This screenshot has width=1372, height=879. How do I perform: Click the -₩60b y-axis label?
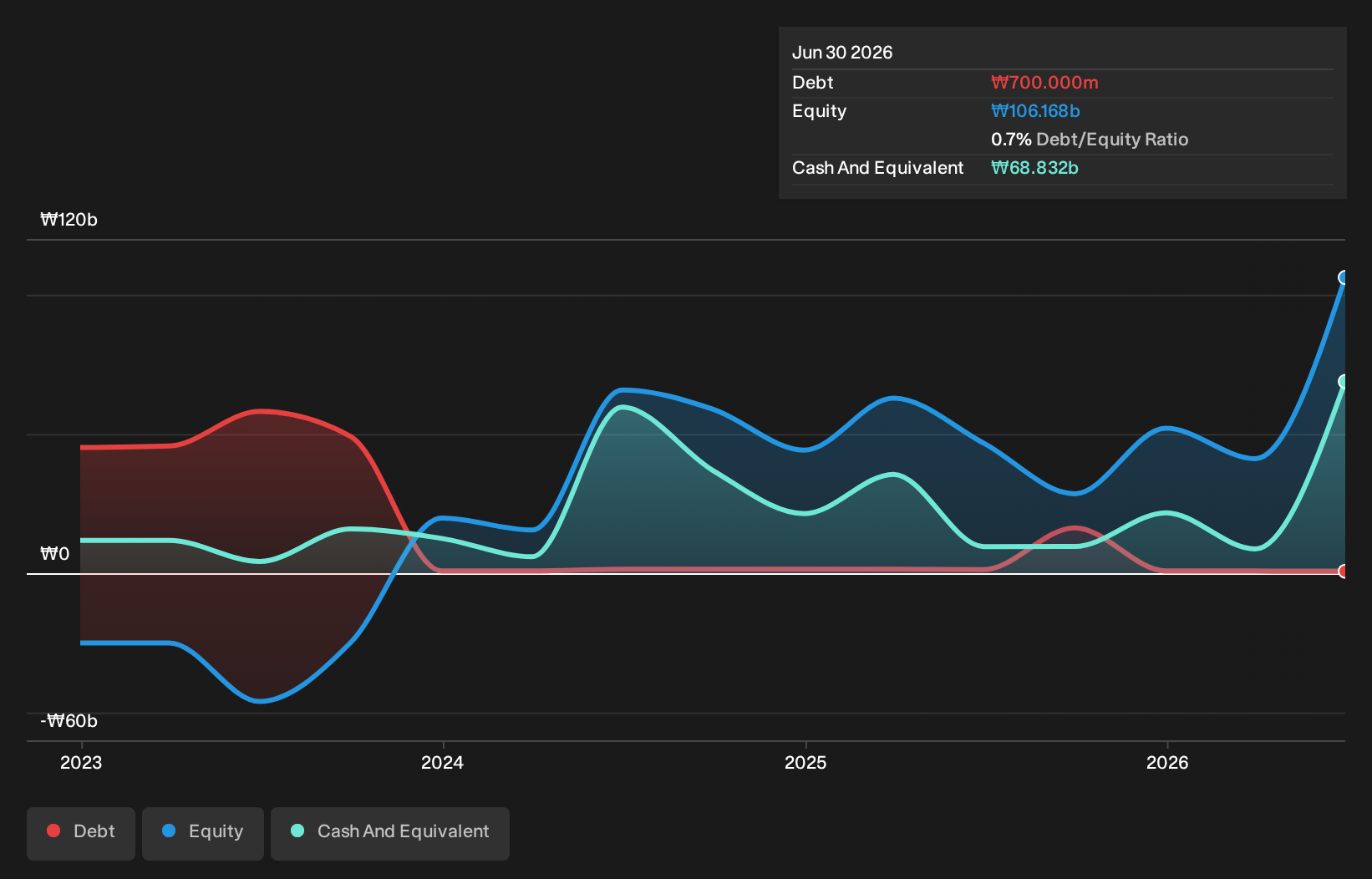[x=69, y=721]
